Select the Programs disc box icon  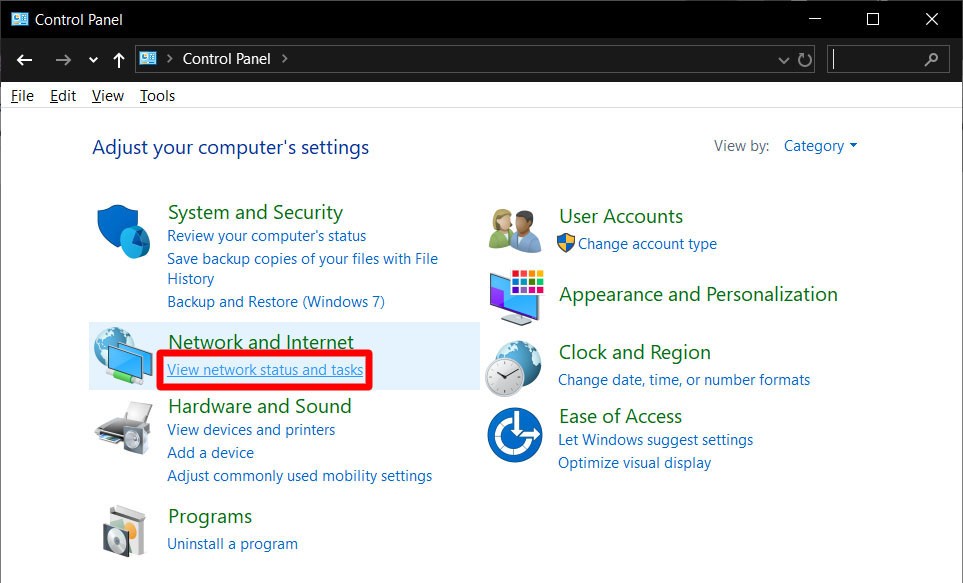123,531
